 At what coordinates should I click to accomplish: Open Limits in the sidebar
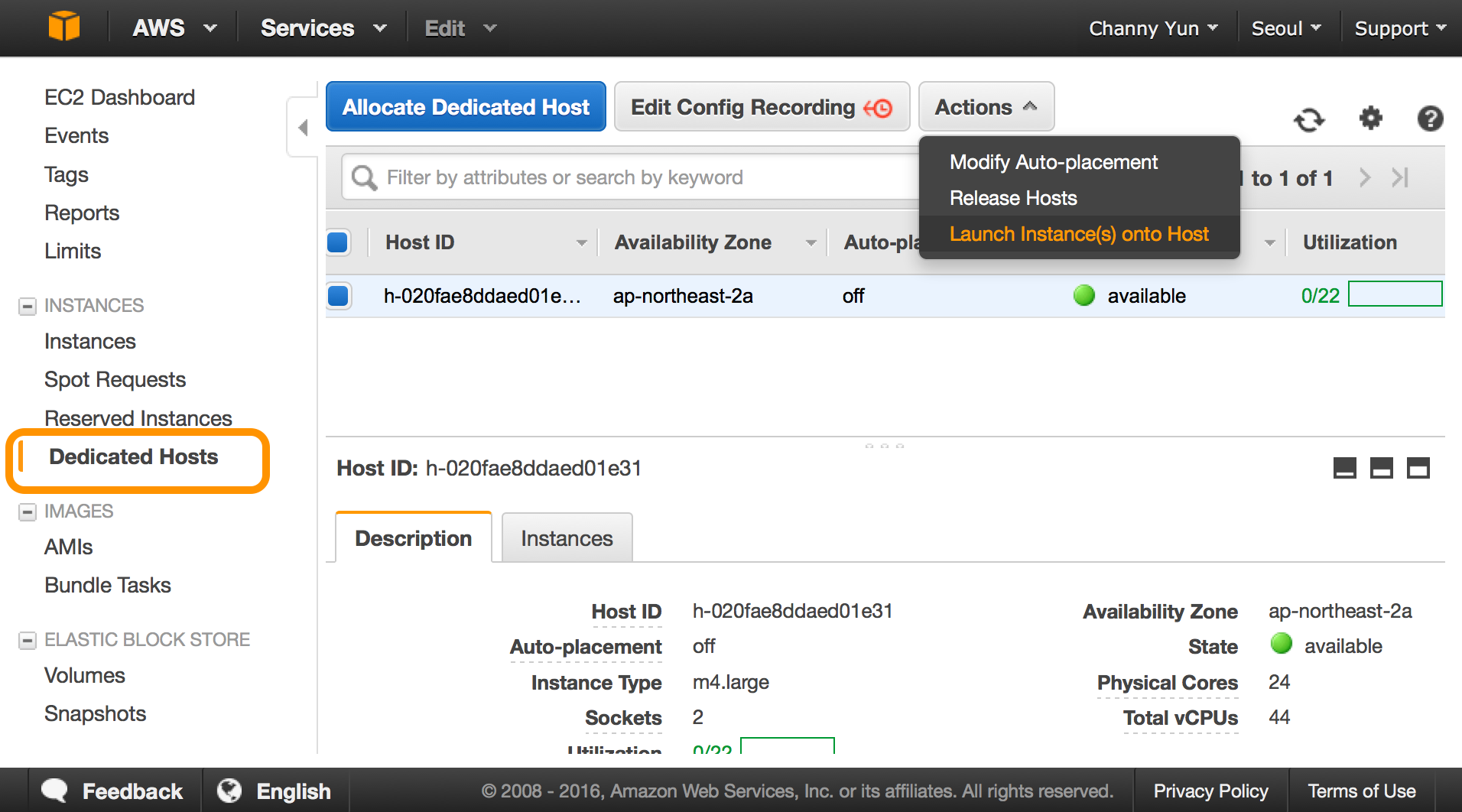[73, 252]
